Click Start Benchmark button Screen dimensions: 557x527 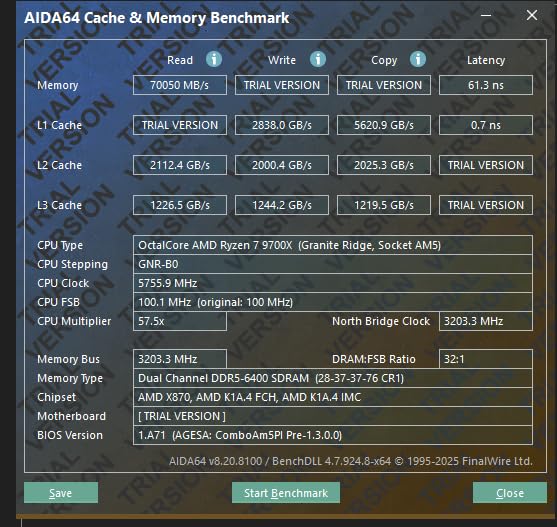click(286, 492)
